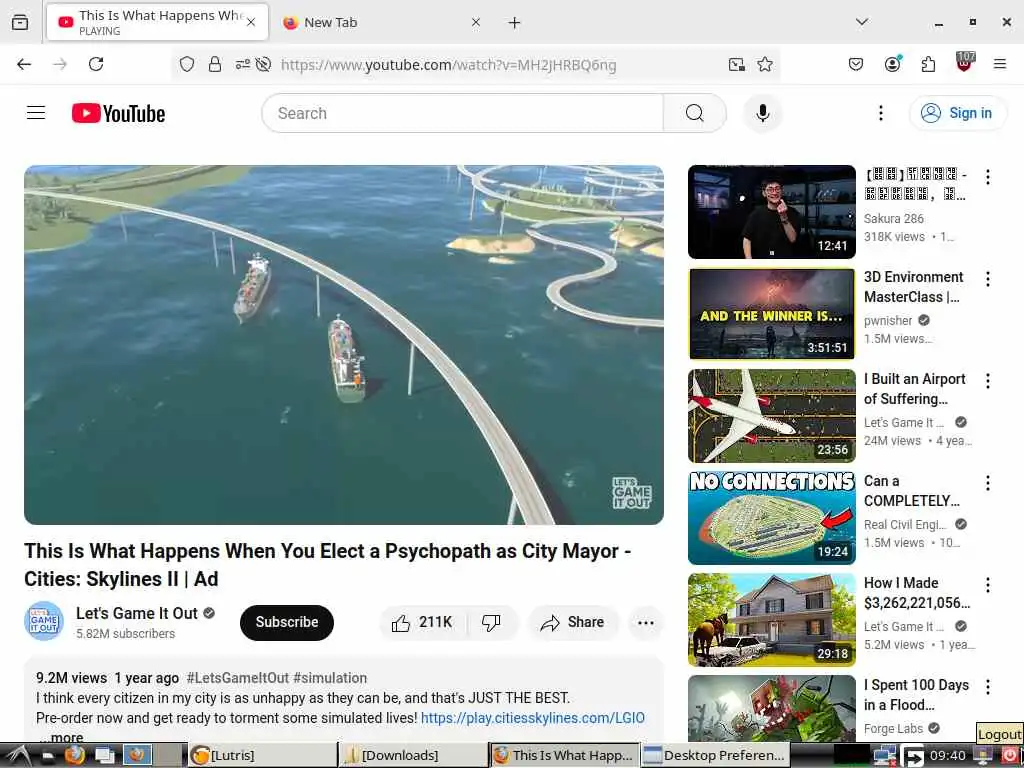Screen dimensions: 1024x768
Task: Open Let's Game It Out channel avatar
Action: coord(44,621)
